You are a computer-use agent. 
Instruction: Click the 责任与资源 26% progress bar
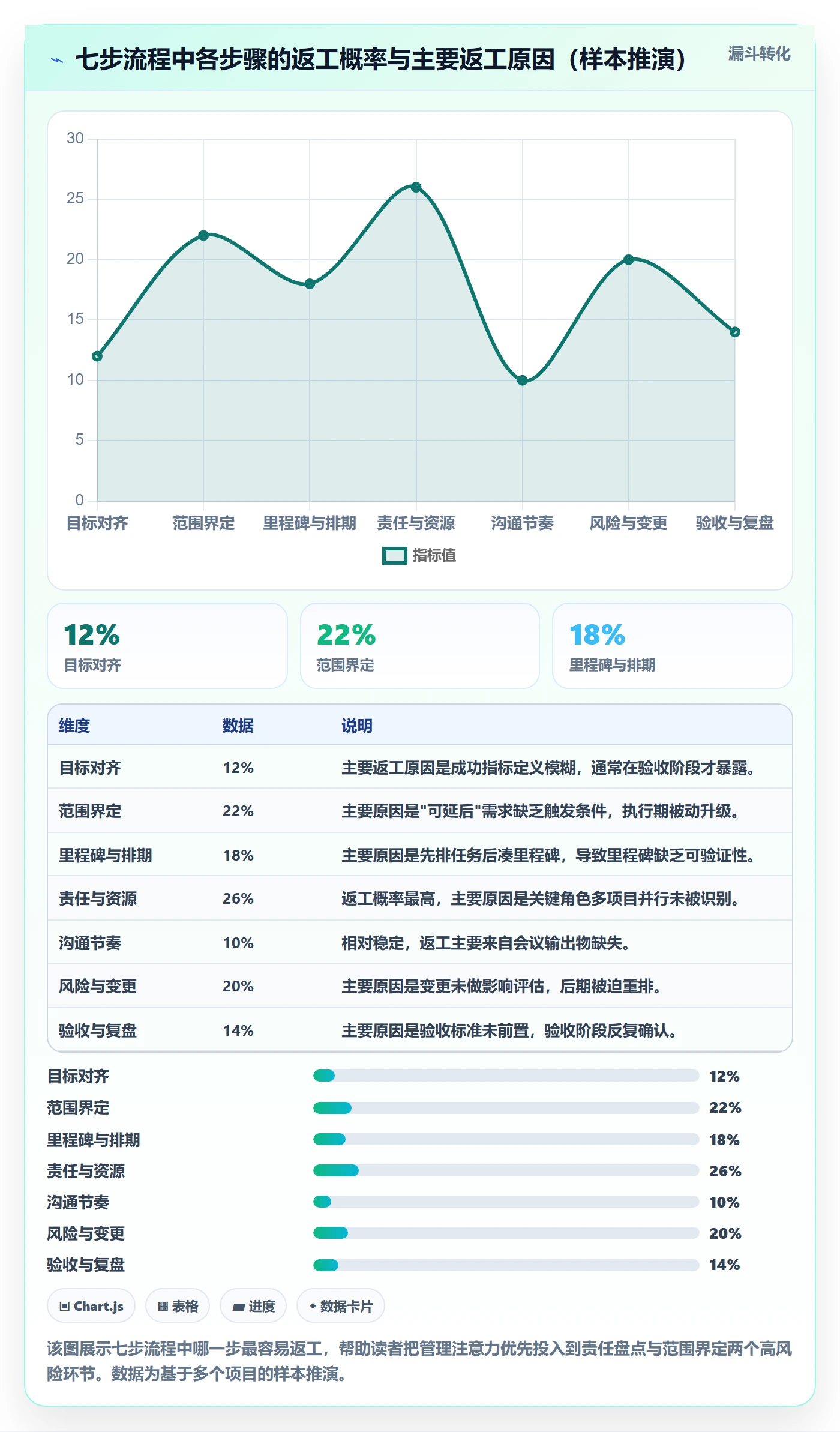pos(506,1170)
